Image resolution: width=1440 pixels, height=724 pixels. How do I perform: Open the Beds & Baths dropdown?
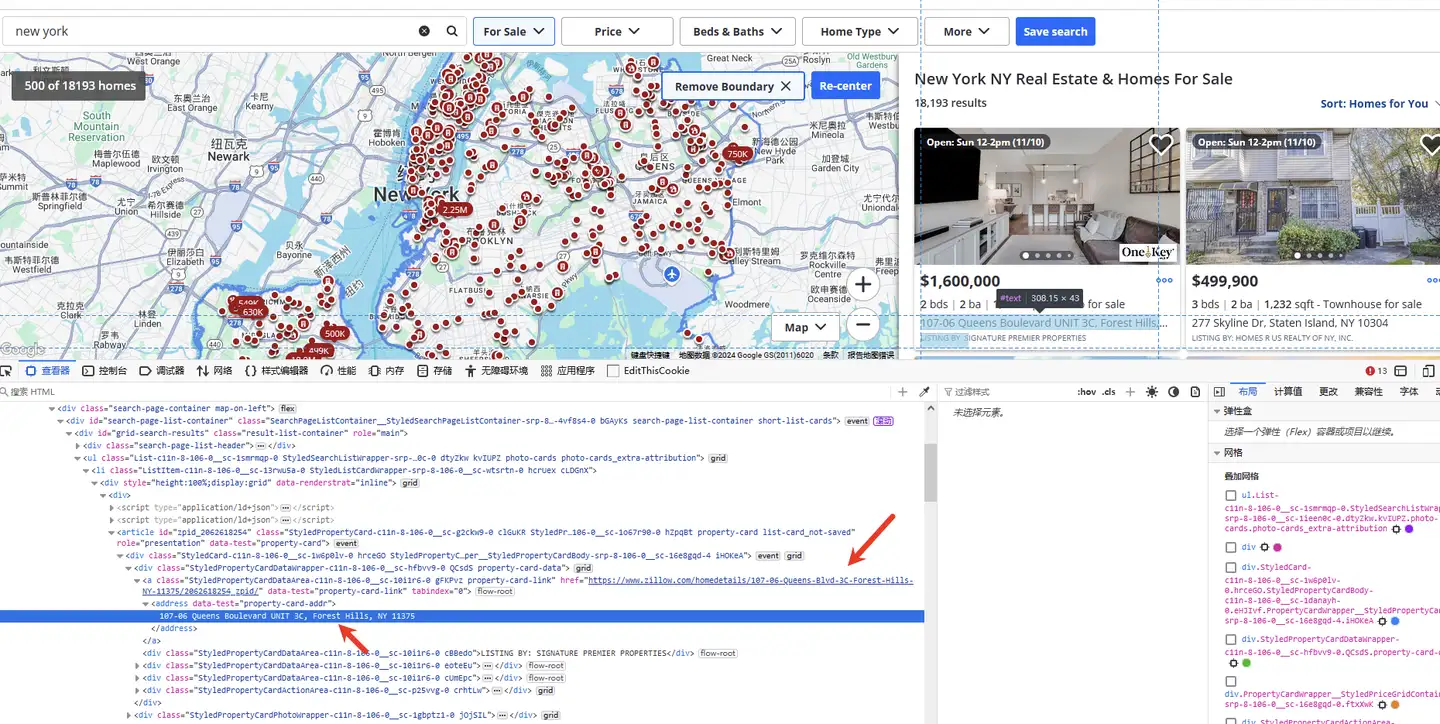point(737,31)
